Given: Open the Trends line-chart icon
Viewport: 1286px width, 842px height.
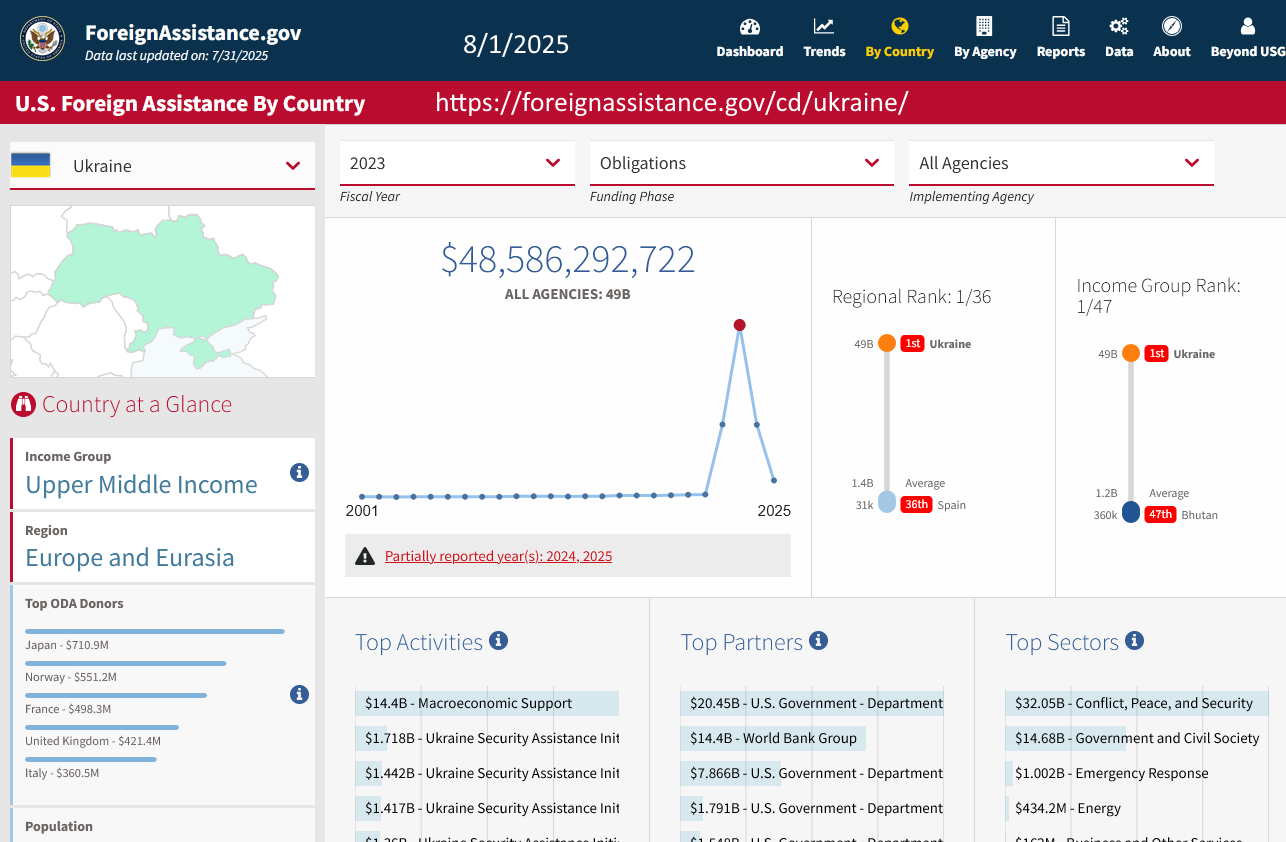Looking at the screenshot, I should (824, 27).
